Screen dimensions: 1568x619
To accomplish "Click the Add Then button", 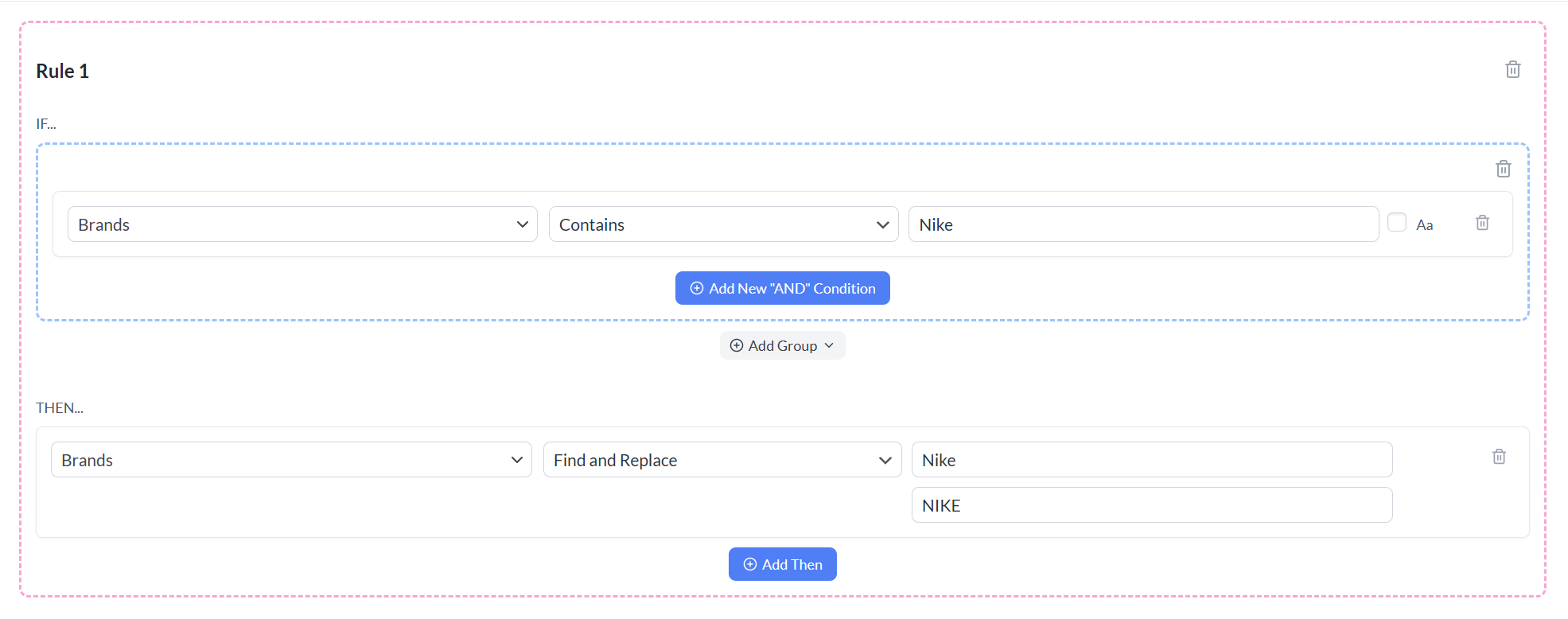I will coord(783,564).
